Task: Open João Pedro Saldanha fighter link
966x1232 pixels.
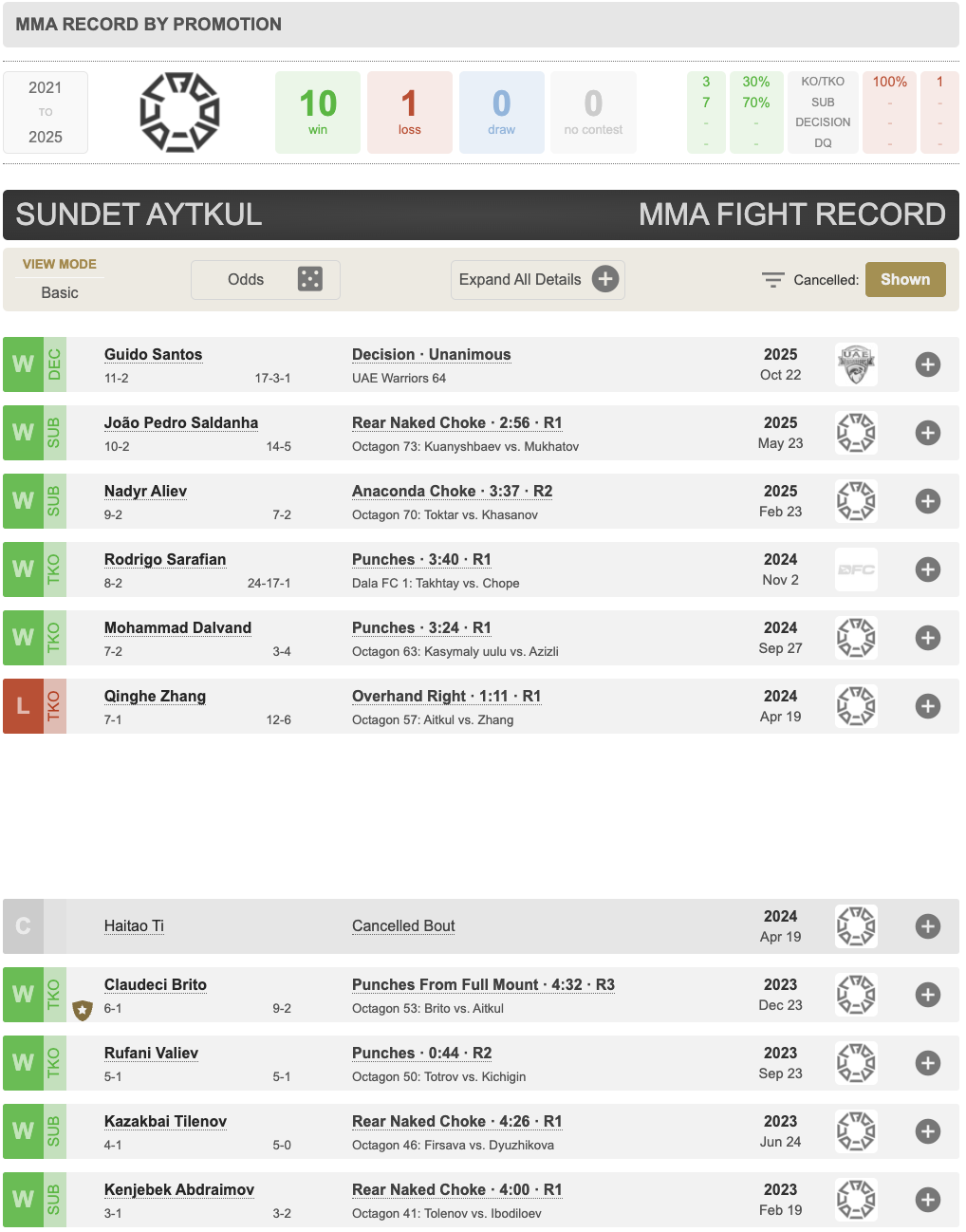Action: click(x=181, y=422)
